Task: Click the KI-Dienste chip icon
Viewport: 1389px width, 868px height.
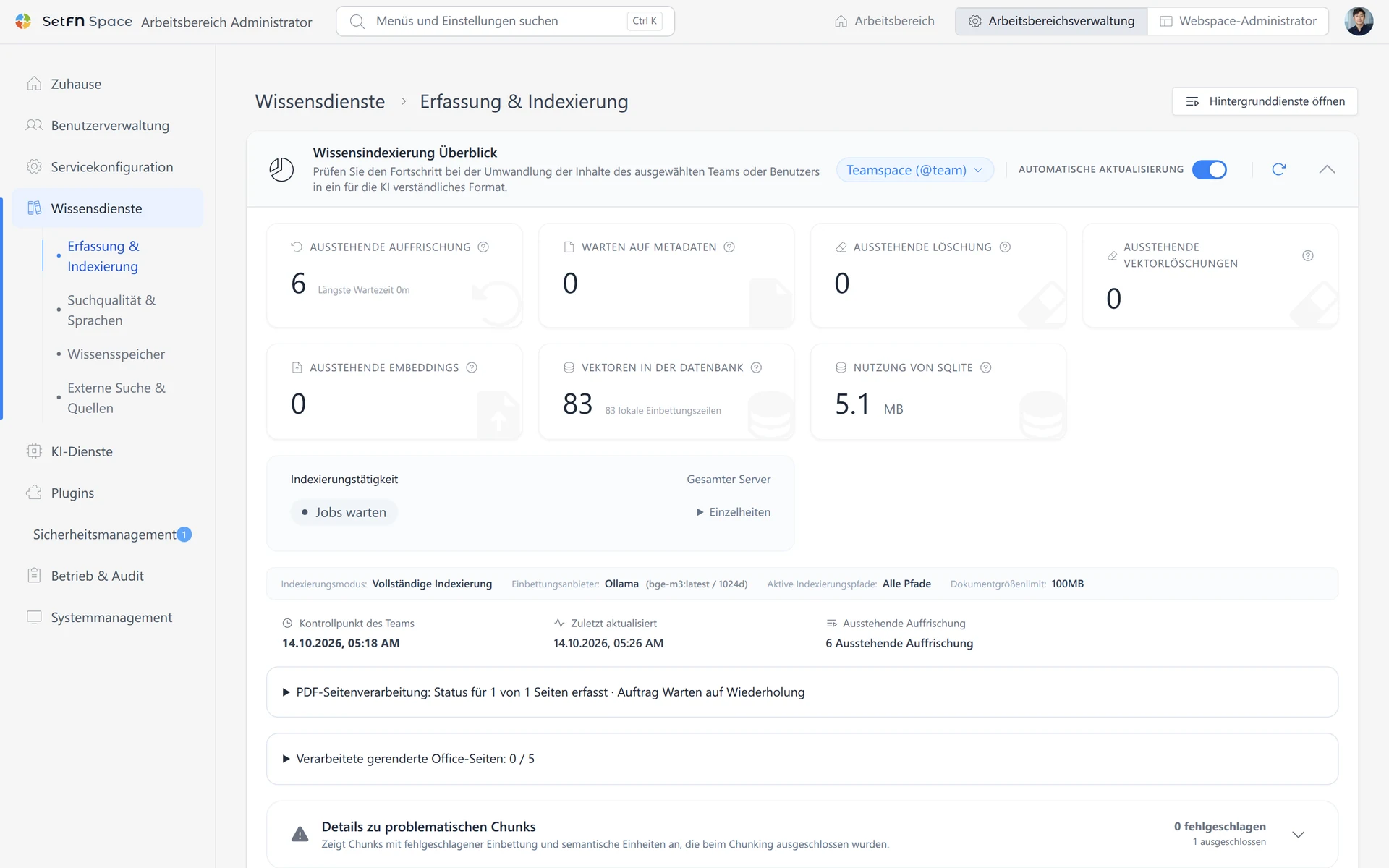Action: [x=34, y=451]
